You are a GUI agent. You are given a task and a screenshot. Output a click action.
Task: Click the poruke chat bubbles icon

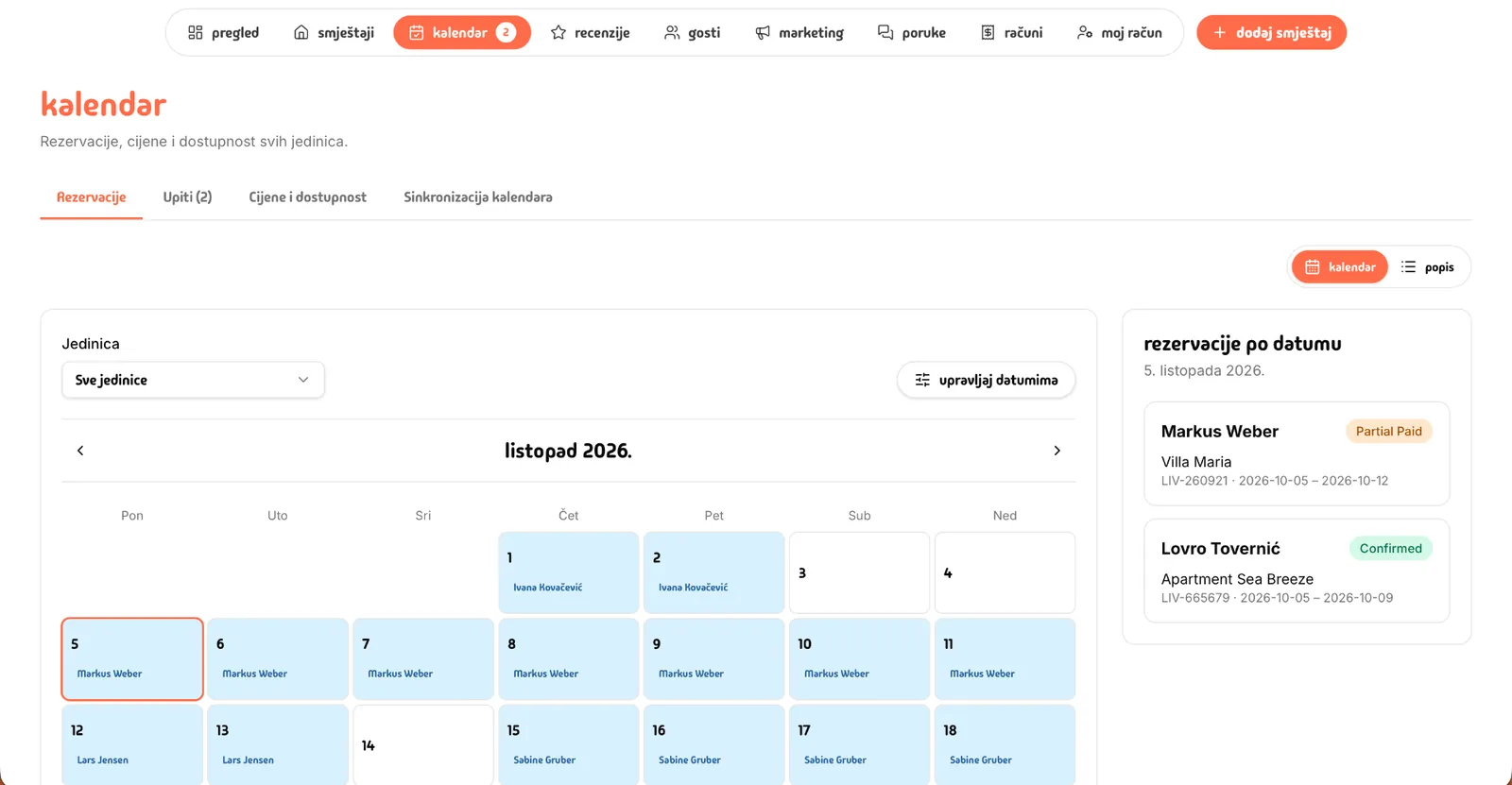885,32
